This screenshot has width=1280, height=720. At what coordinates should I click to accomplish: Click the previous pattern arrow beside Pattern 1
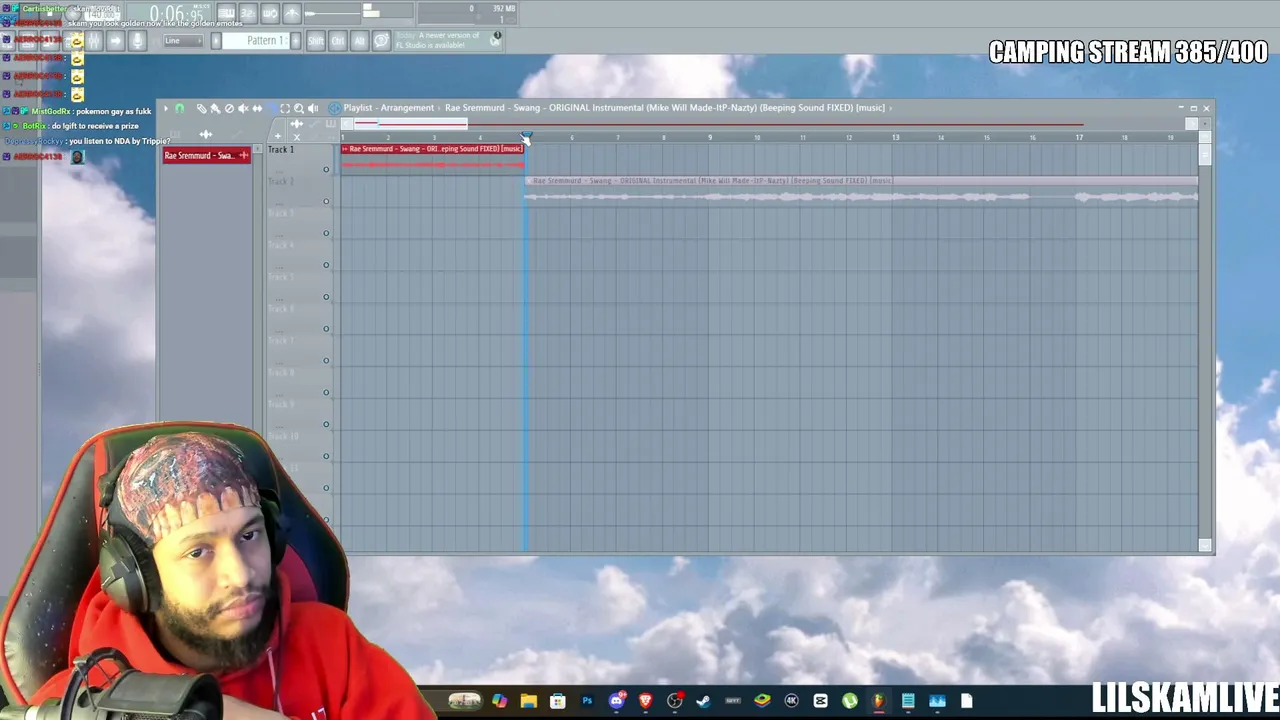click(x=216, y=41)
